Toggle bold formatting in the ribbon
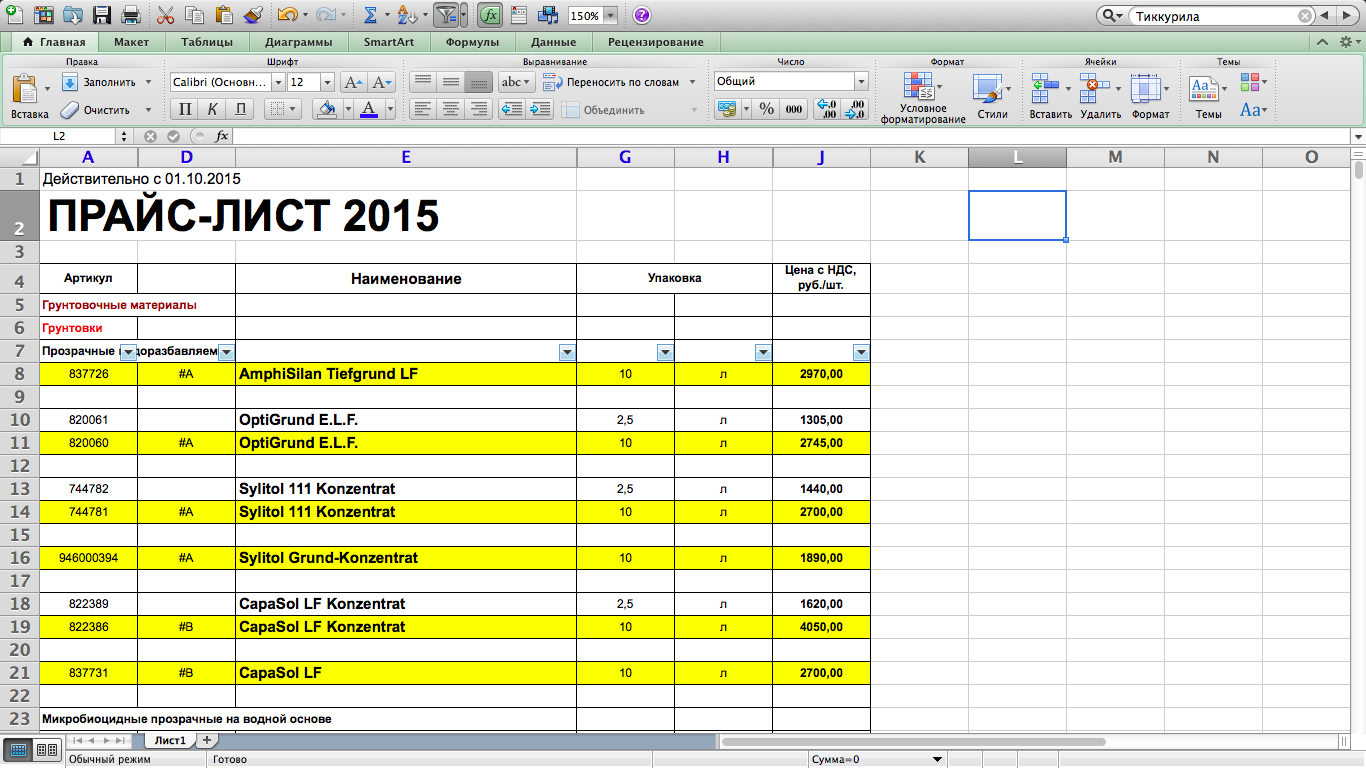This screenshot has height=768, width=1366. click(x=185, y=109)
